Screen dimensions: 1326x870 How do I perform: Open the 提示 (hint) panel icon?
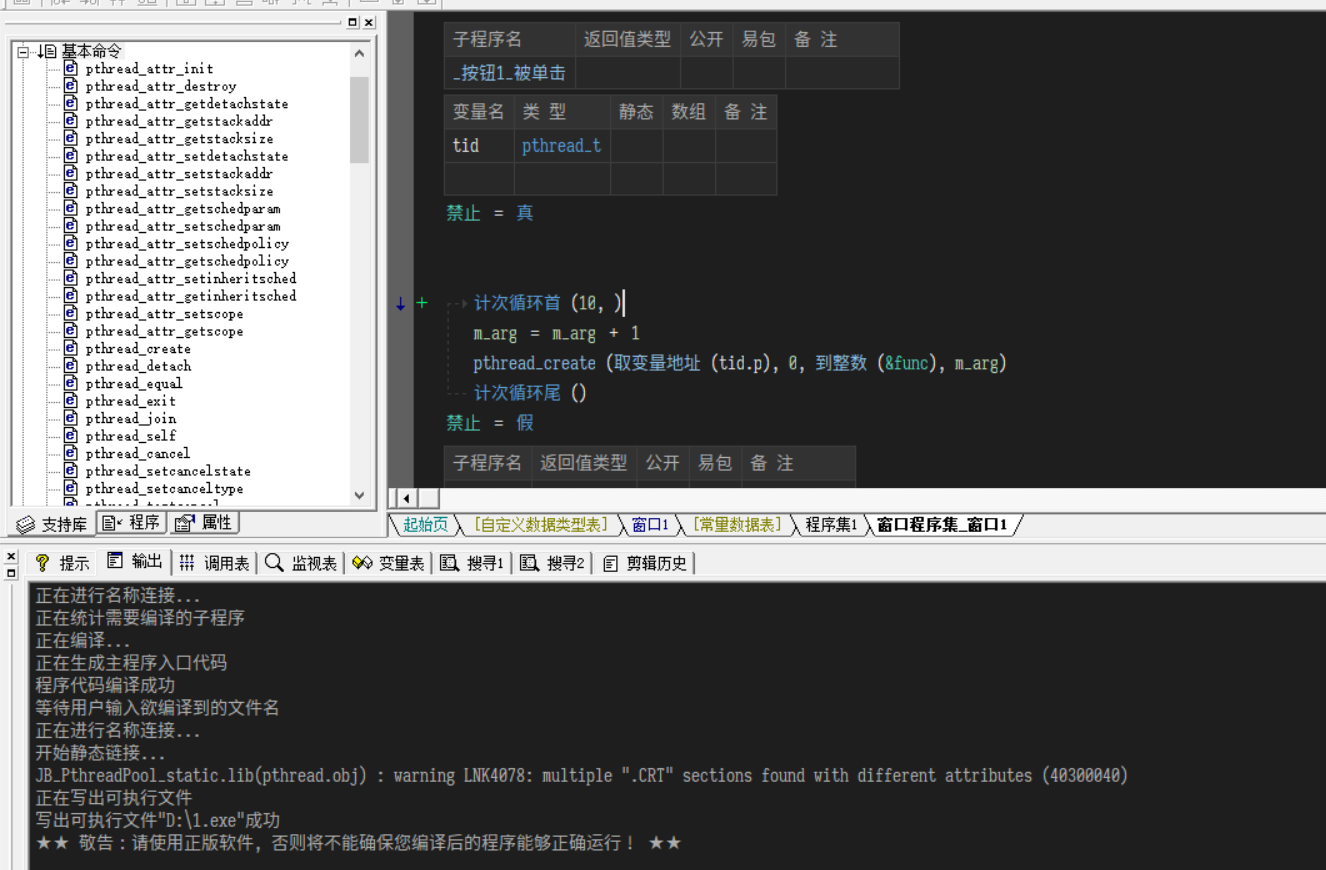[x=42, y=563]
